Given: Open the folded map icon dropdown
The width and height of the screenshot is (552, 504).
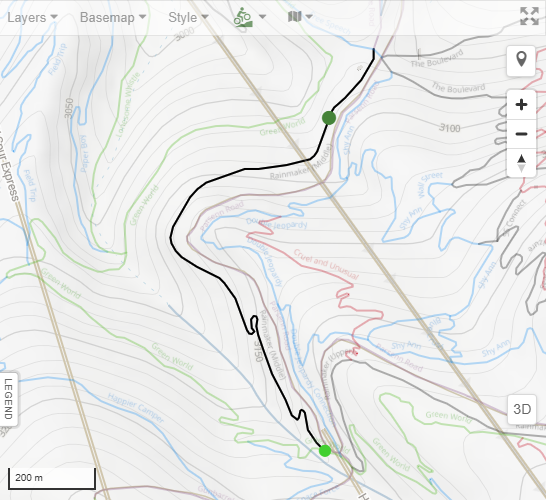Looking at the screenshot, I should coord(300,16).
